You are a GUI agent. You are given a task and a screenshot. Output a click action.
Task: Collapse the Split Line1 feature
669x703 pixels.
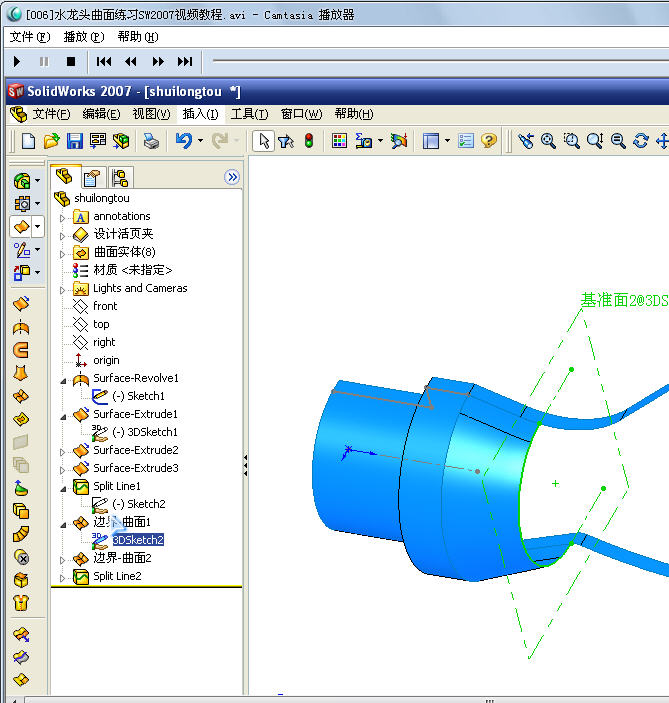click(x=63, y=489)
